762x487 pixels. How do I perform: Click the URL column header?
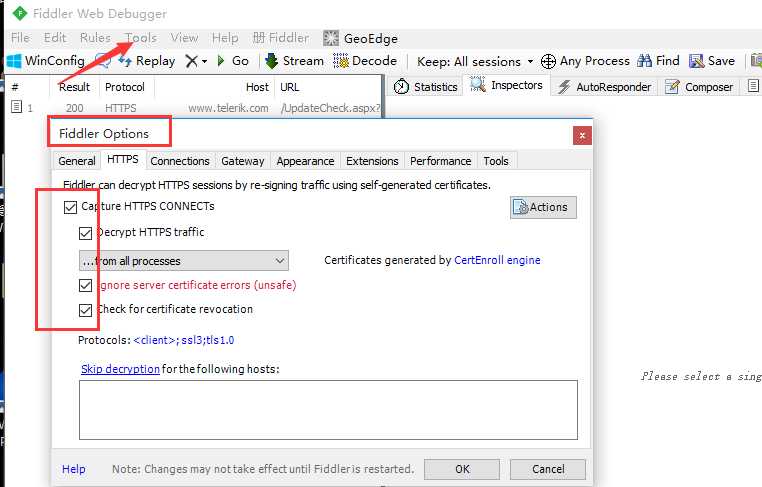pyautogui.click(x=290, y=87)
